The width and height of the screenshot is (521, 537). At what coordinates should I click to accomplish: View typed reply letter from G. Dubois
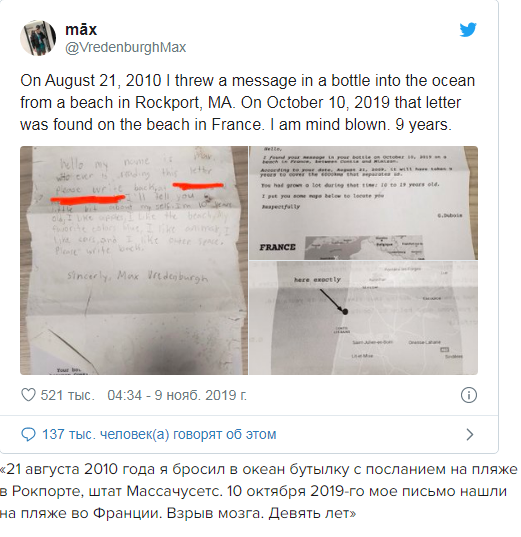coord(363,203)
